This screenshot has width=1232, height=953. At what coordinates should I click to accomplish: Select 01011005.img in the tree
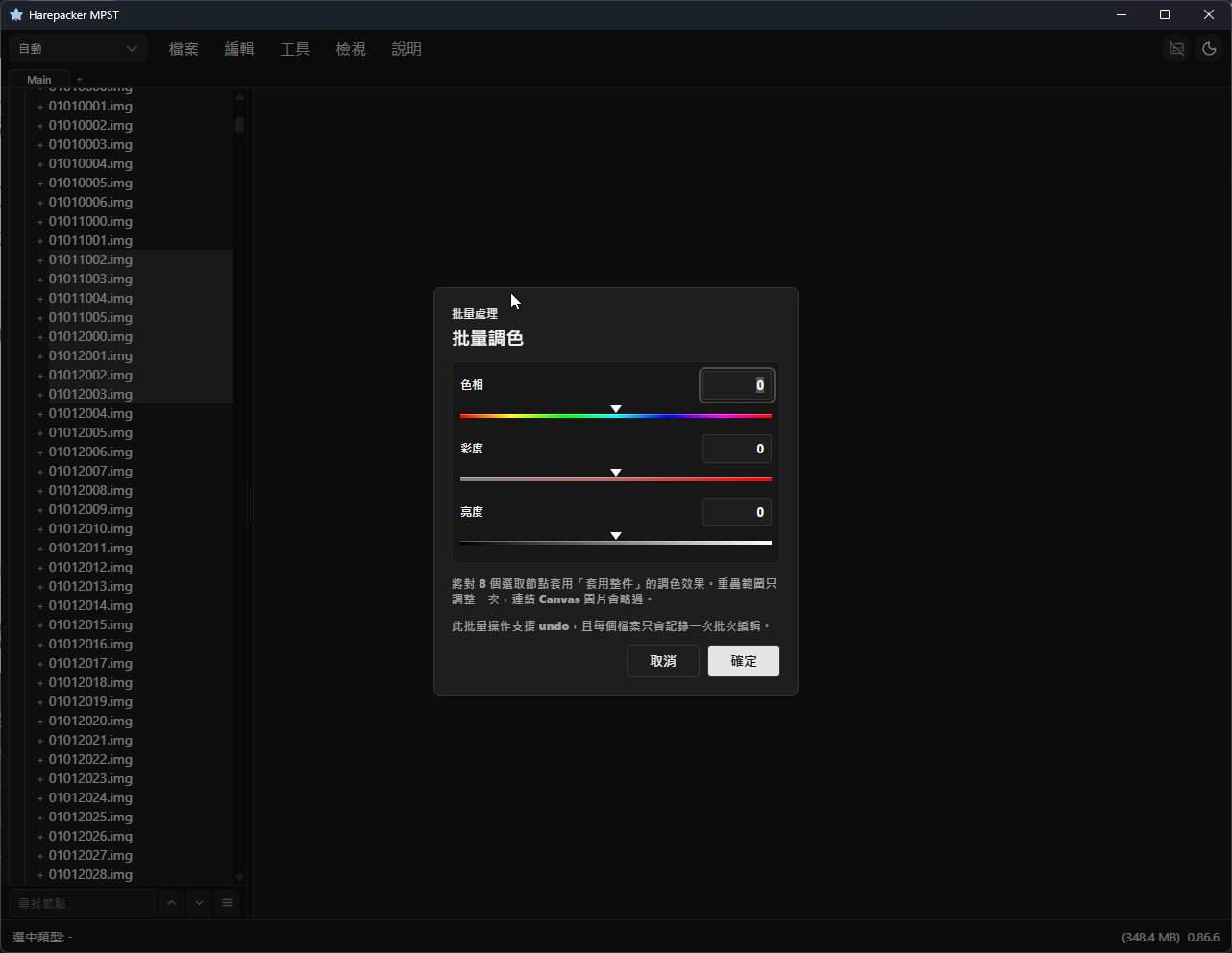coord(90,317)
